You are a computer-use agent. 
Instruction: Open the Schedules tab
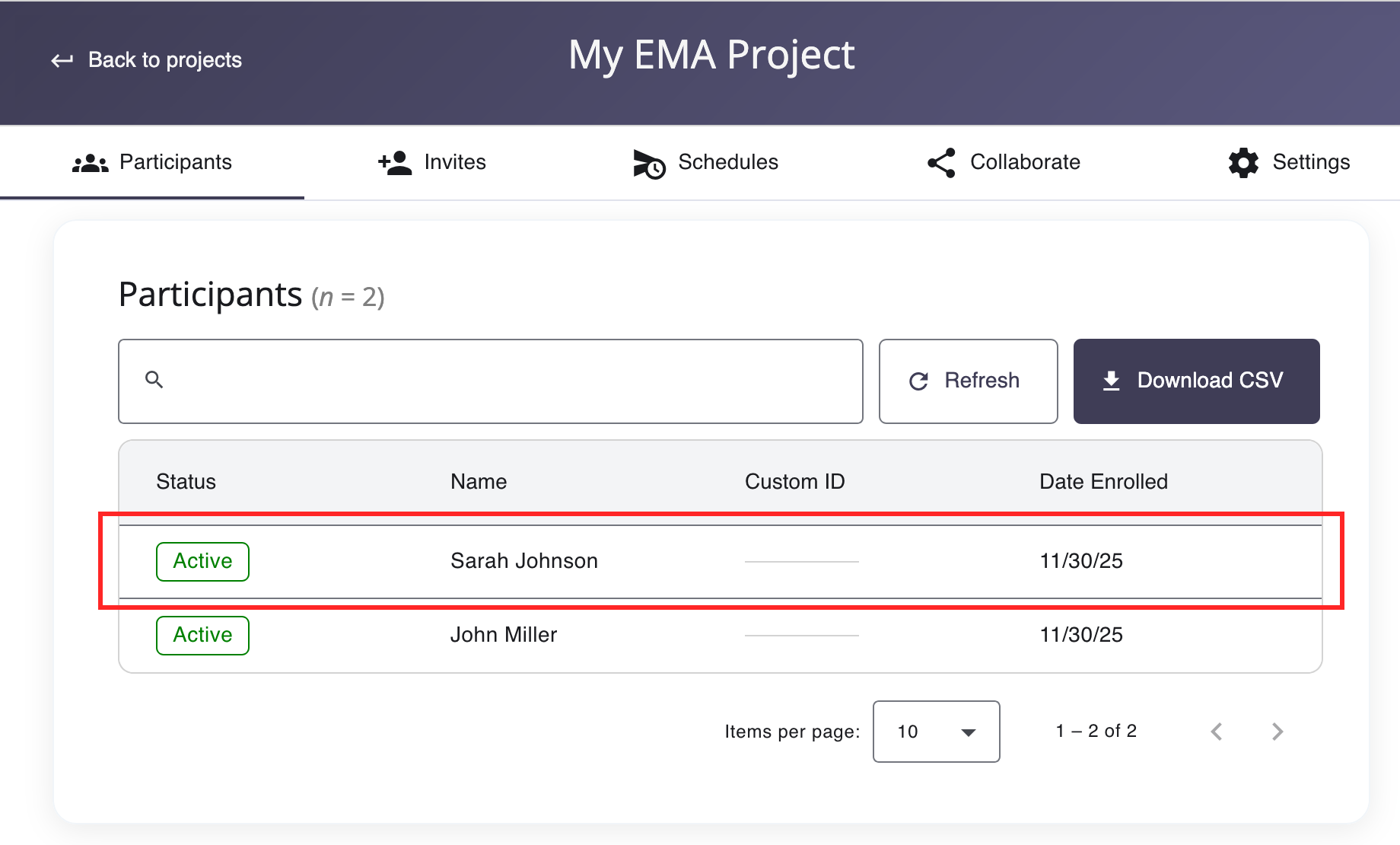(x=705, y=163)
